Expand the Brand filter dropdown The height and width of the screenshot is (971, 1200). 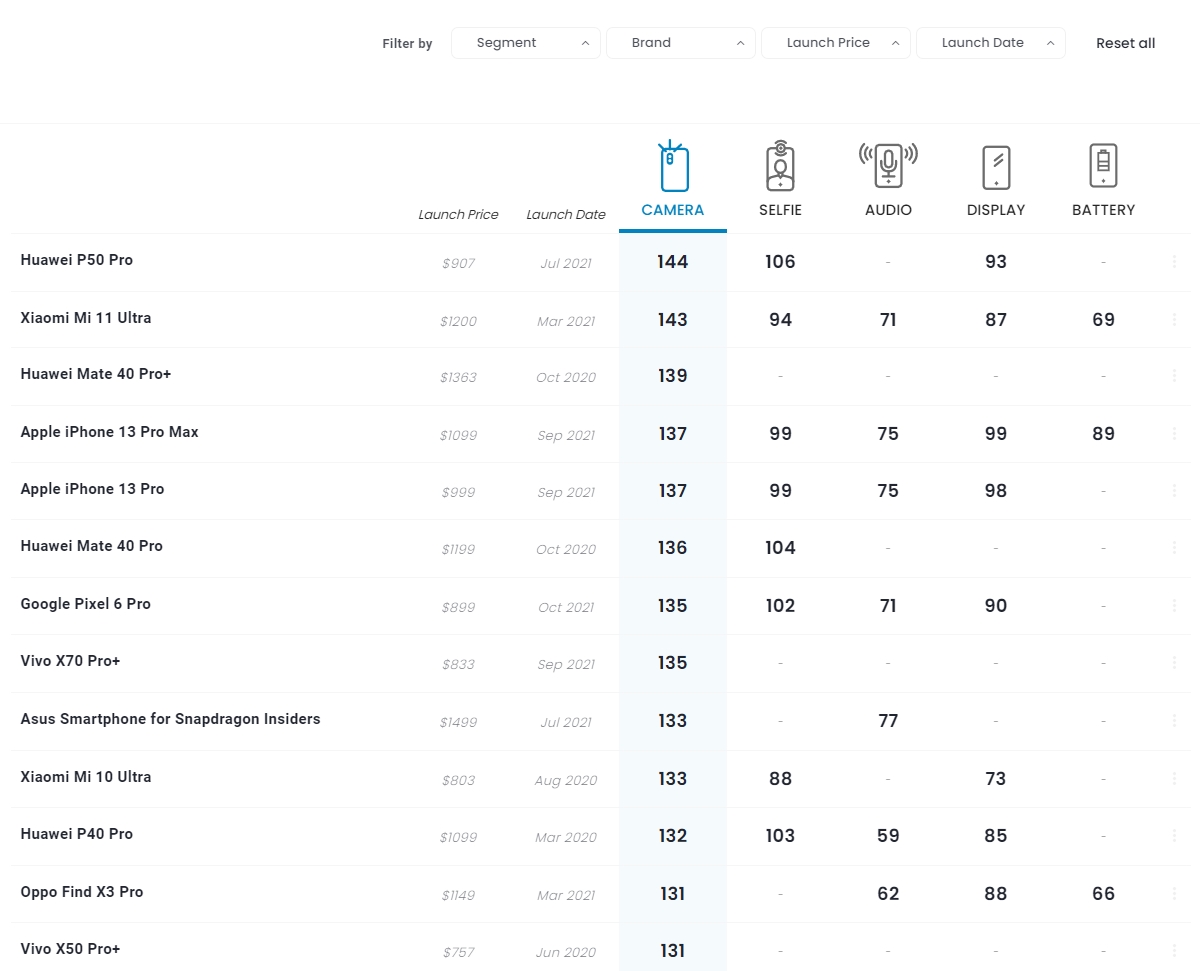click(x=681, y=43)
